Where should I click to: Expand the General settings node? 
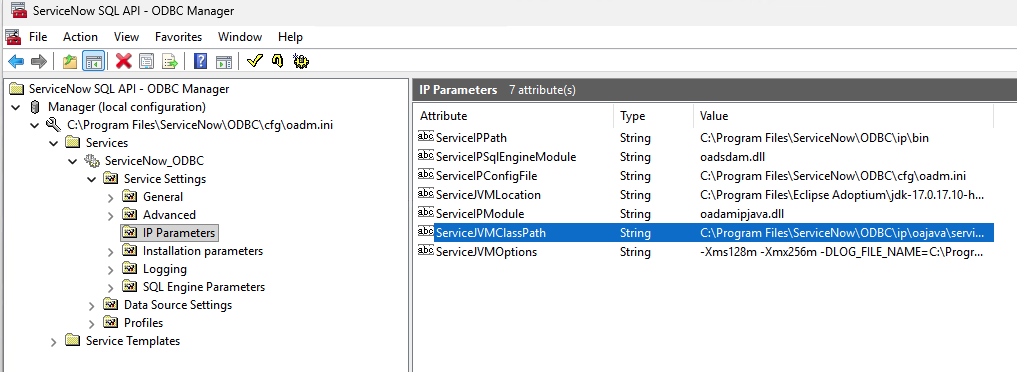[x=110, y=197]
